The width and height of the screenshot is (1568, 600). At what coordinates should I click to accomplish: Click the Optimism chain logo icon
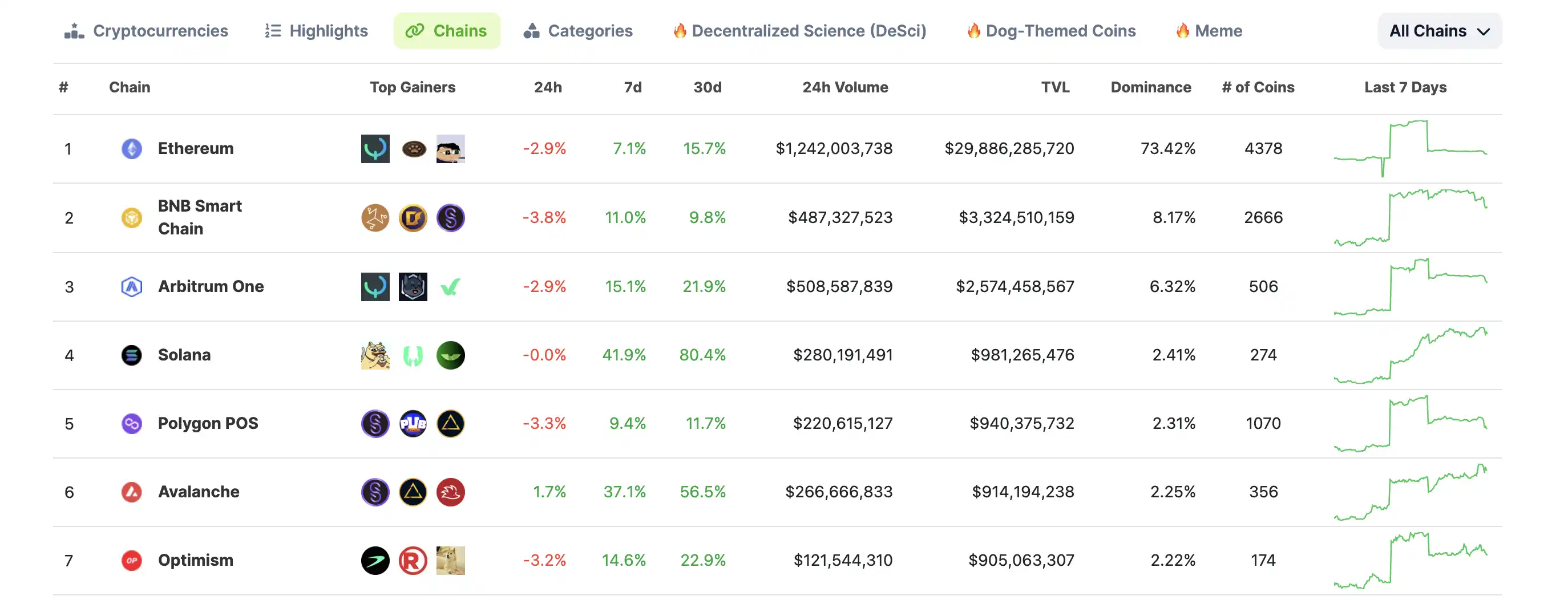[131, 561]
